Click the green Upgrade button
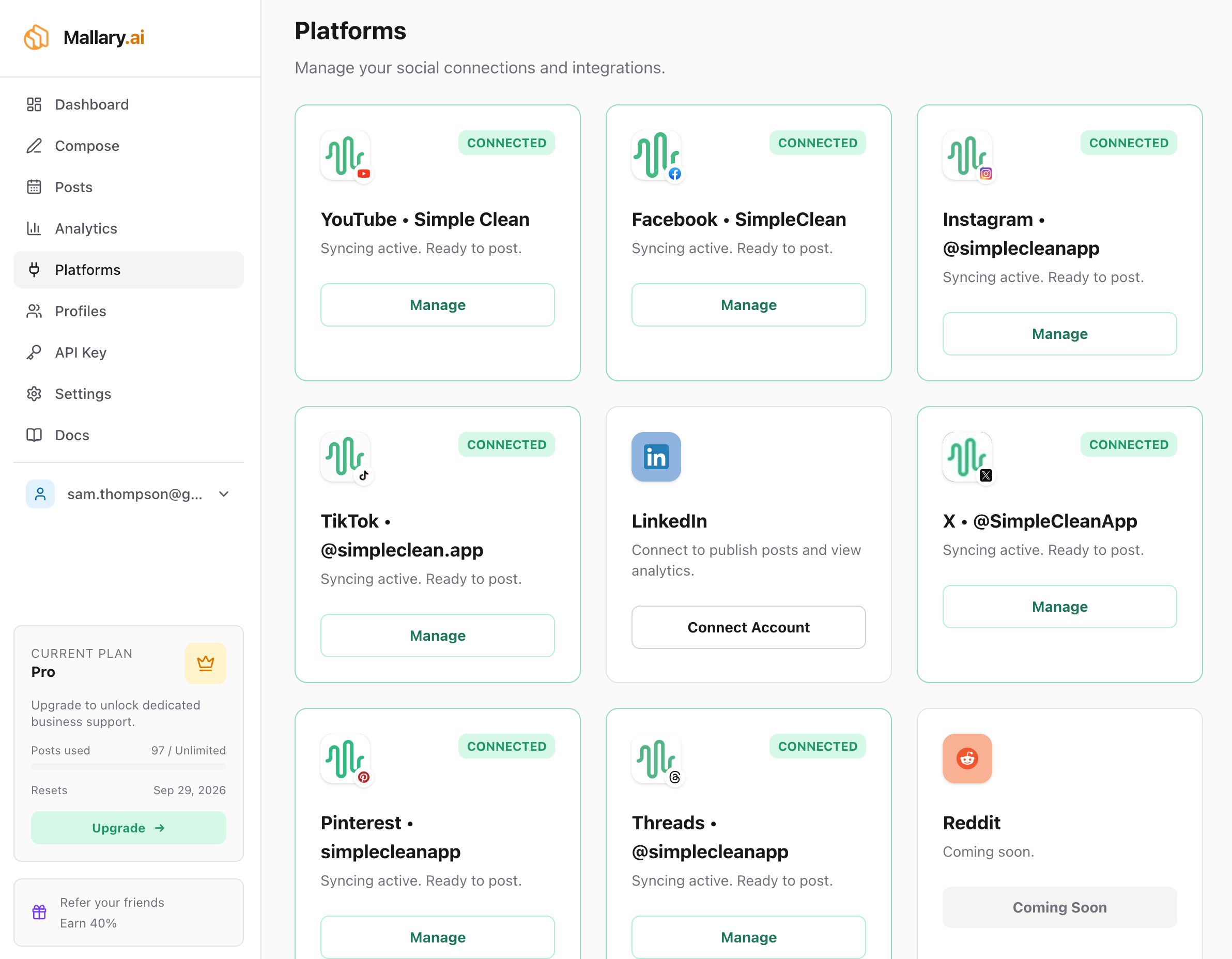 pos(129,828)
